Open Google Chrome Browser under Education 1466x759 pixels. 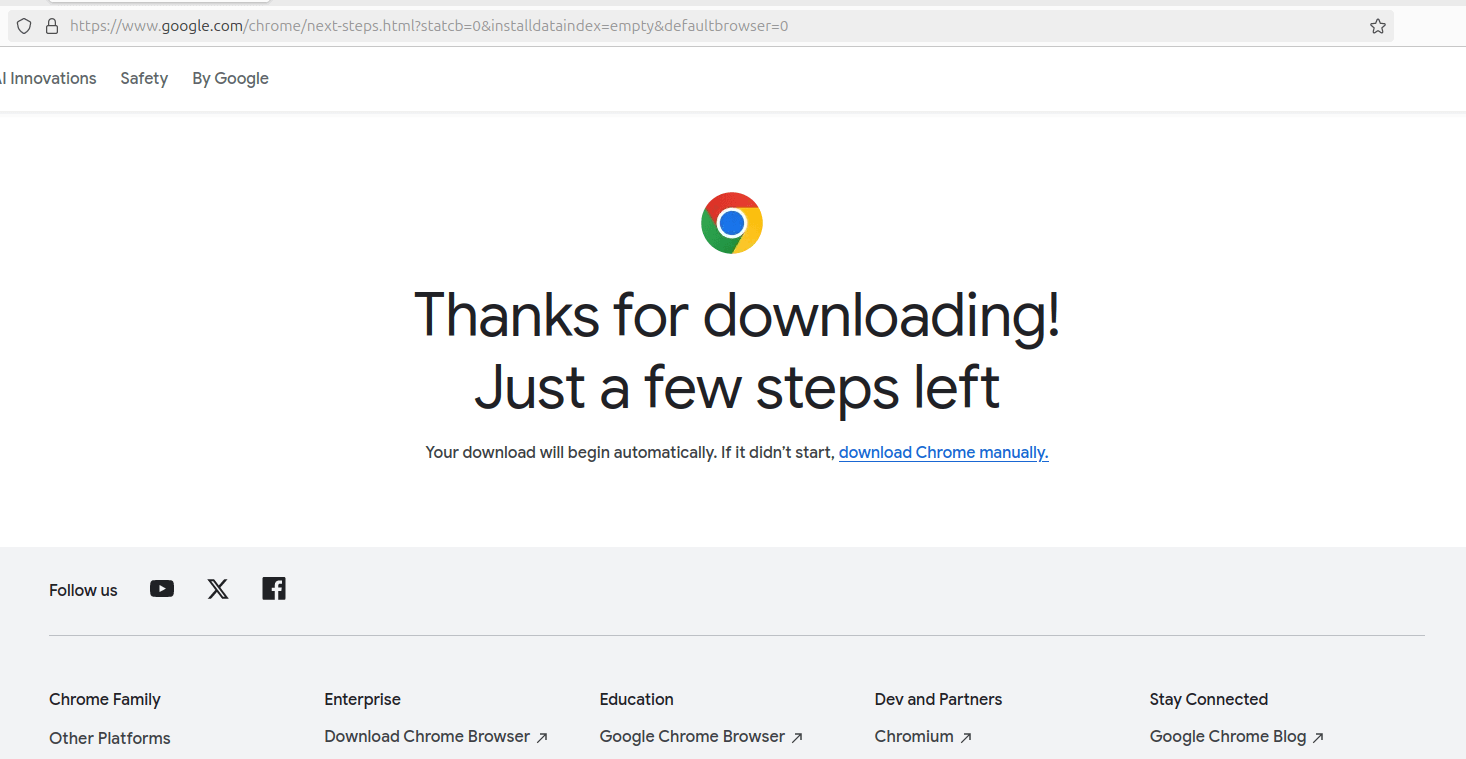(x=692, y=736)
